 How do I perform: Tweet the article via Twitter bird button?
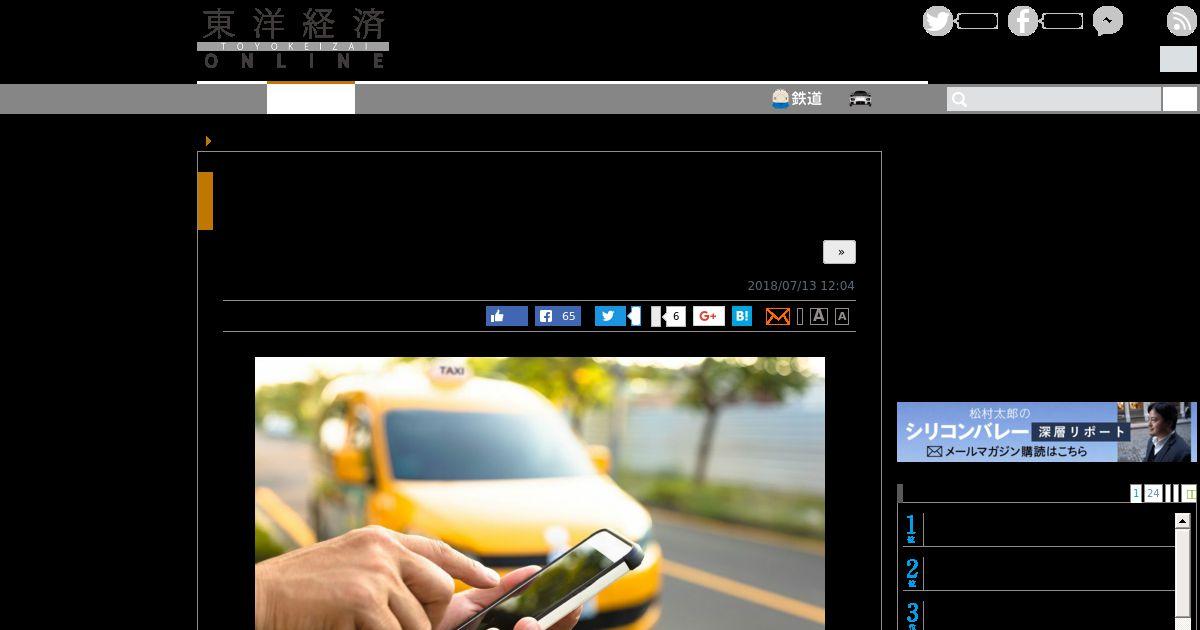coord(610,316)
